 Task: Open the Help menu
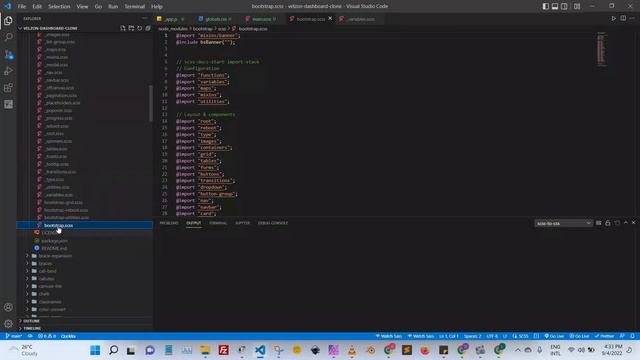157,7
